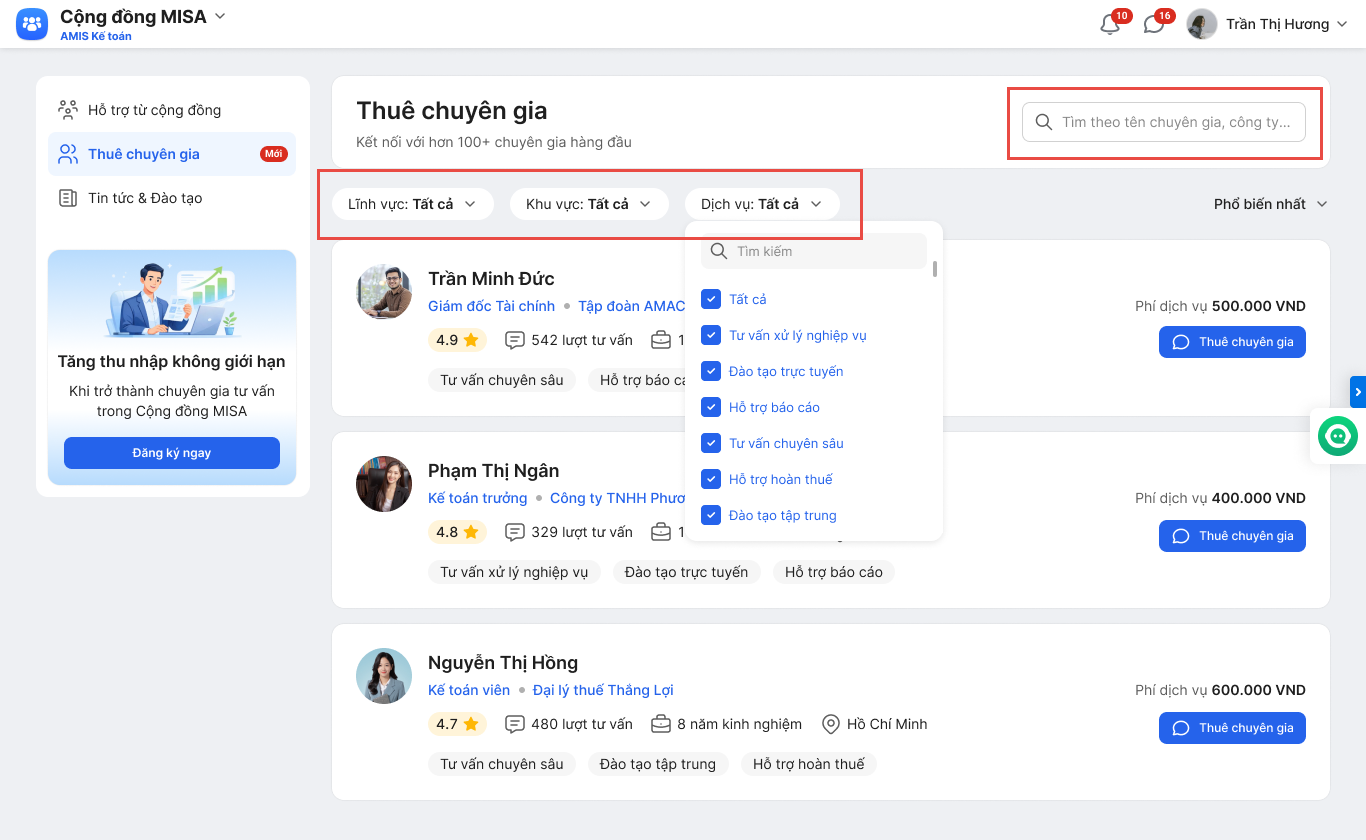Open the Kế toán viên link
Image resolution: width=1366 pixels, height=840 pixels.
(x=469, y=690)
